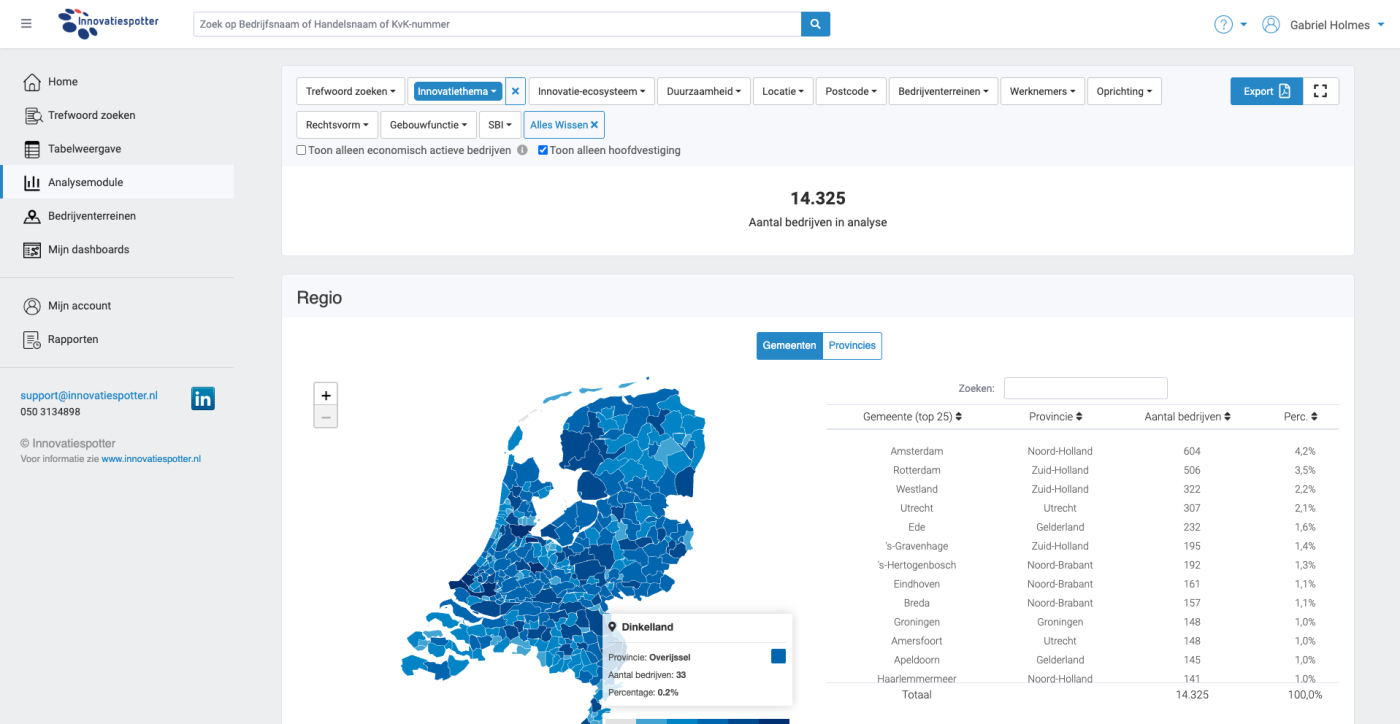Click the fullscreen expand icon

pos(1320,91)
